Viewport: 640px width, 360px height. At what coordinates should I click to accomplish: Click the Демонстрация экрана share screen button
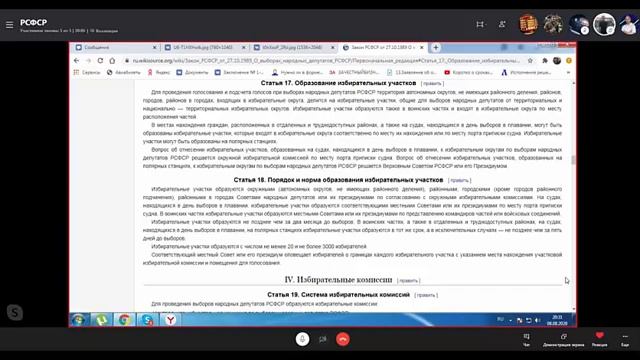click(563, 340)
